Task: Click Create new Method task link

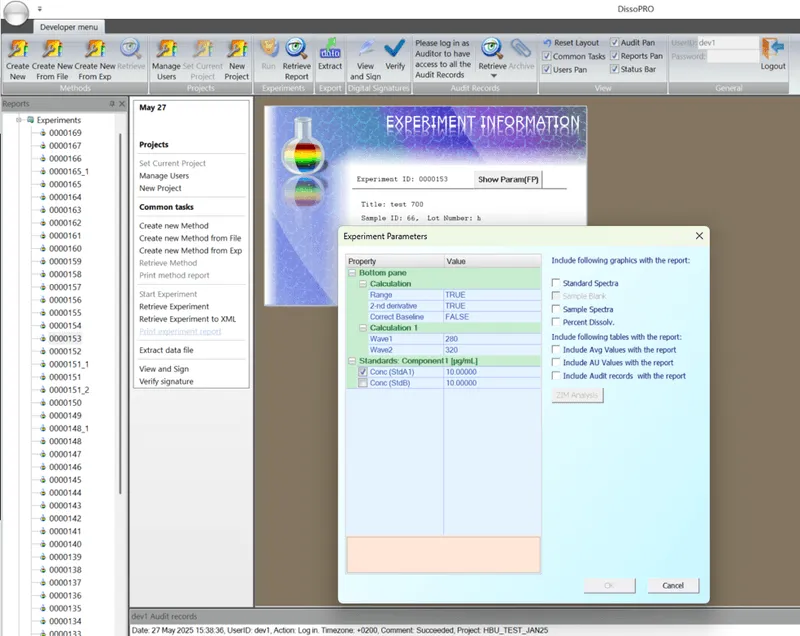Action: coord(173,225)
